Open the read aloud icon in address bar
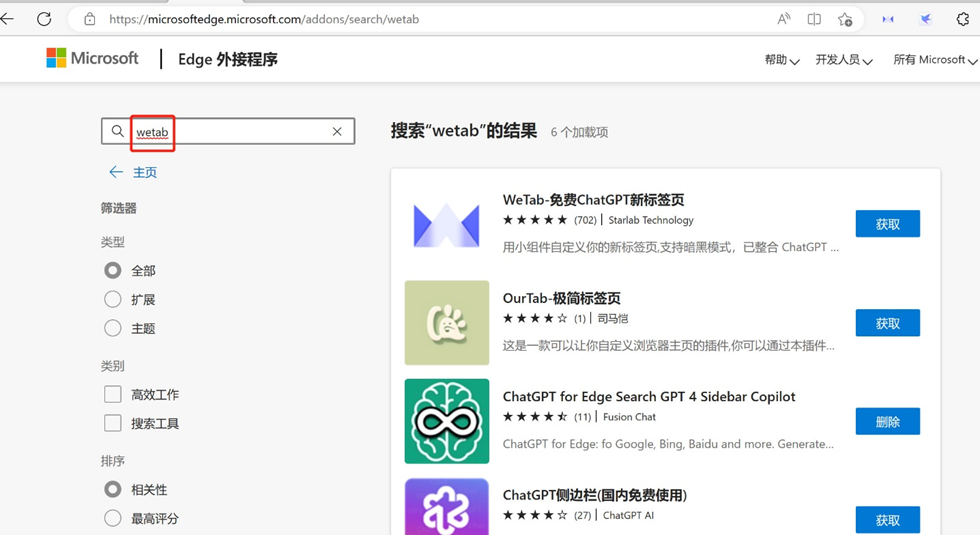Viewport: 980px width, 535px height. pyautogui.click(x=783, y=19)
